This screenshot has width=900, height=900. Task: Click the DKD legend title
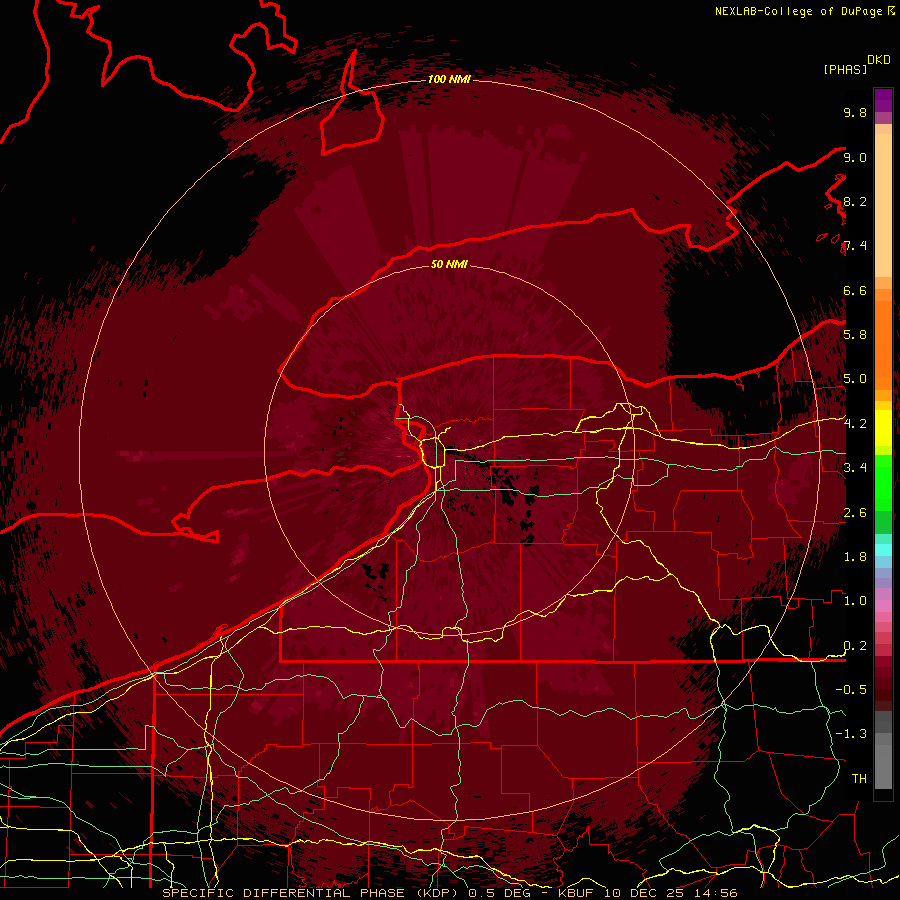tap(879, 60)
